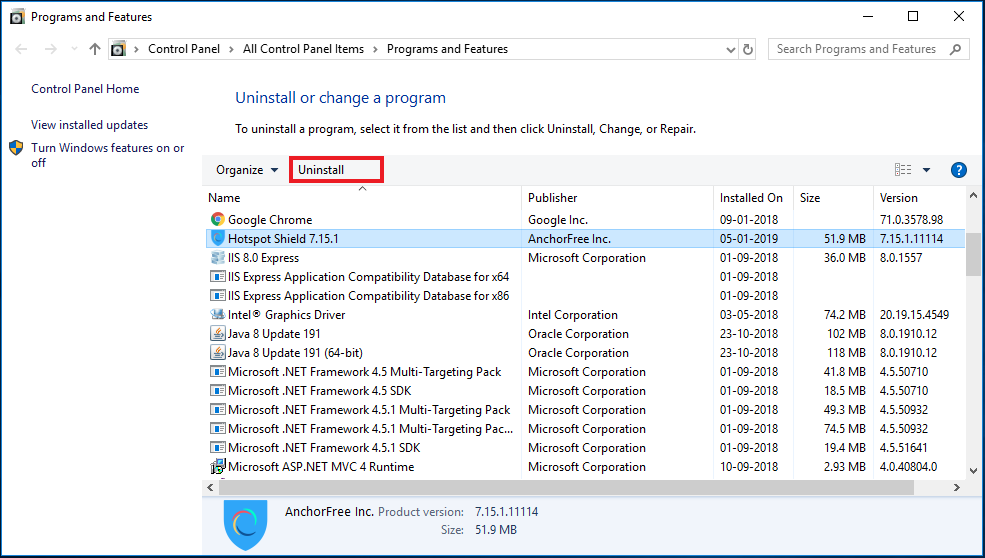Open the recent locations dropdown arrow
This screenshot has width=985, height=558.
tap(74, 49)
